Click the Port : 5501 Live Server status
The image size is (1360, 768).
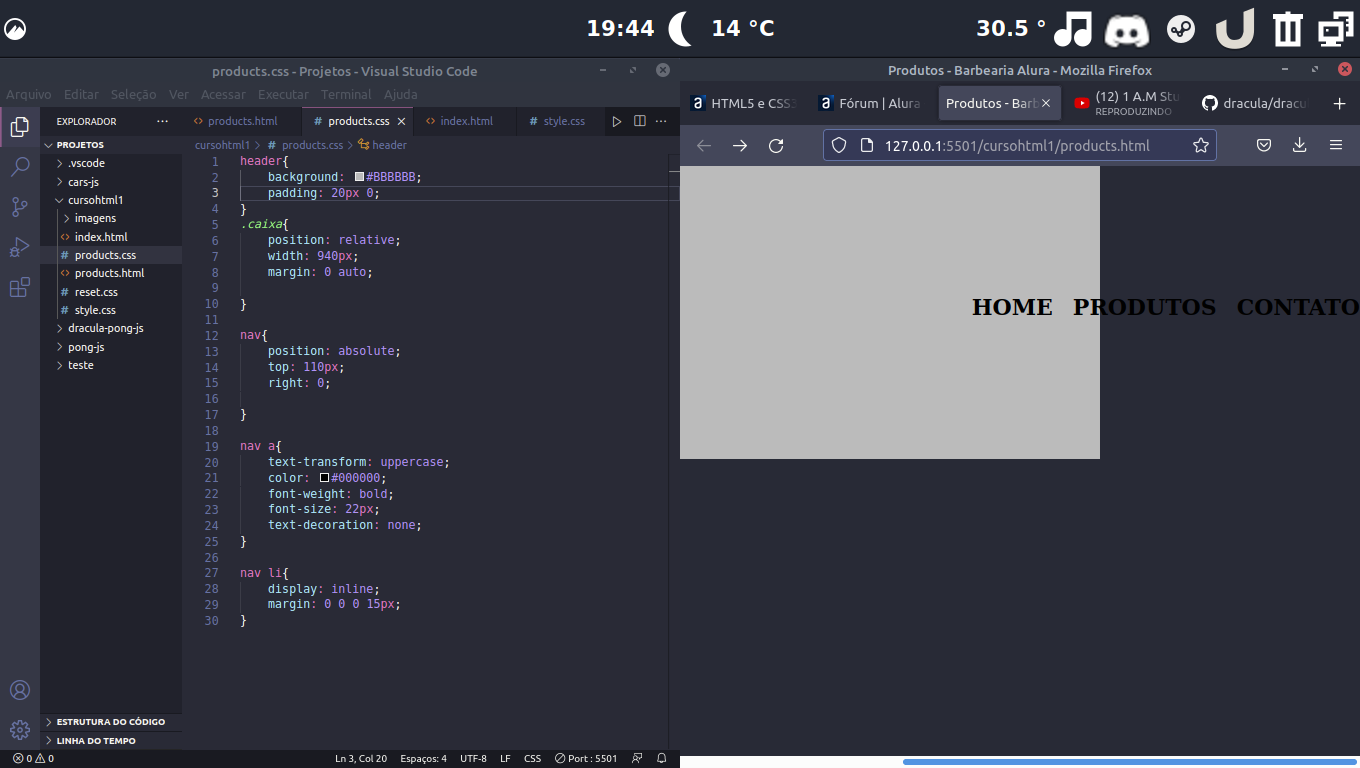click(586, 758)
